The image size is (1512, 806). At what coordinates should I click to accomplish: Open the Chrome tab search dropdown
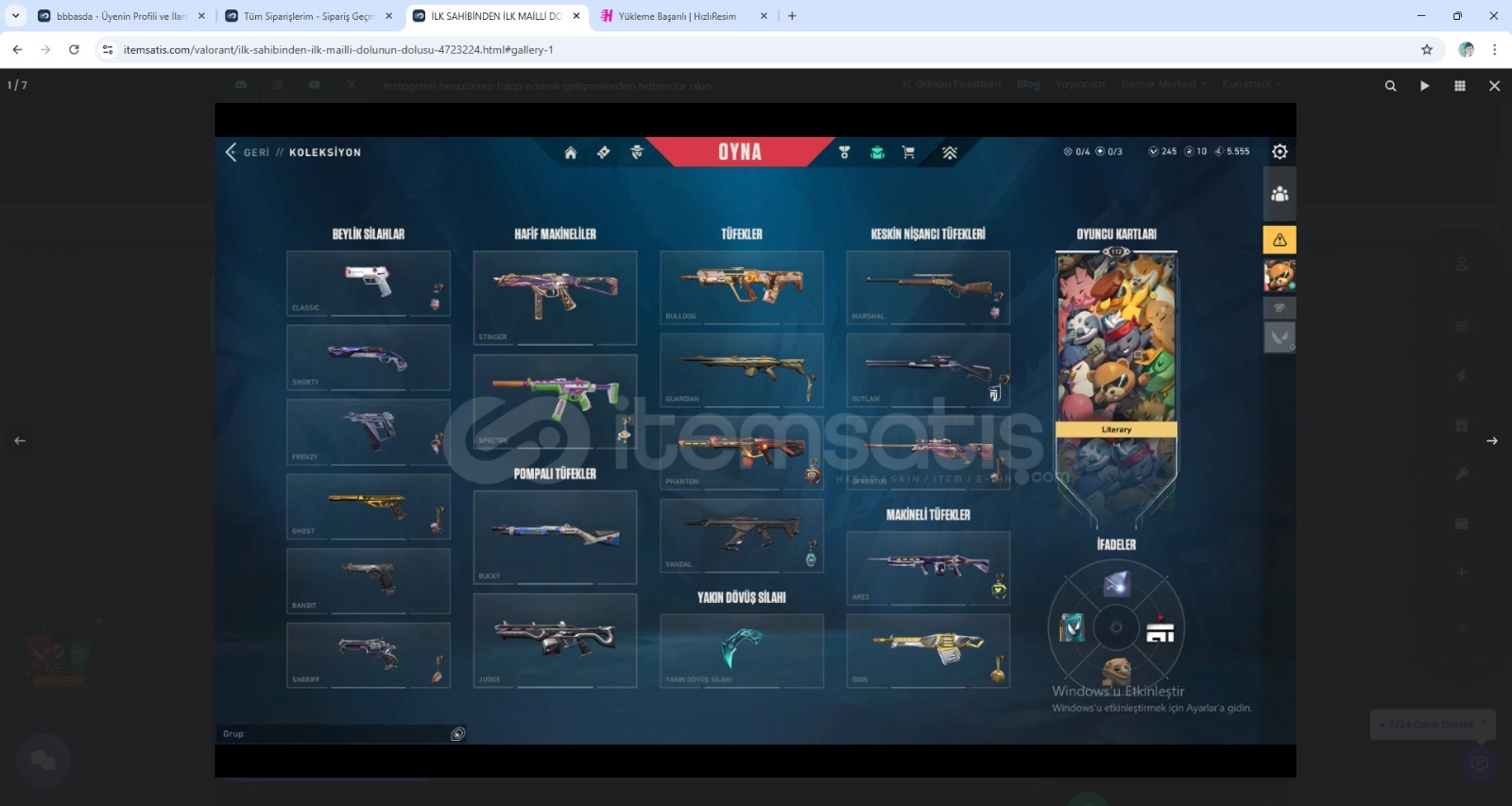tap(15, 16)
